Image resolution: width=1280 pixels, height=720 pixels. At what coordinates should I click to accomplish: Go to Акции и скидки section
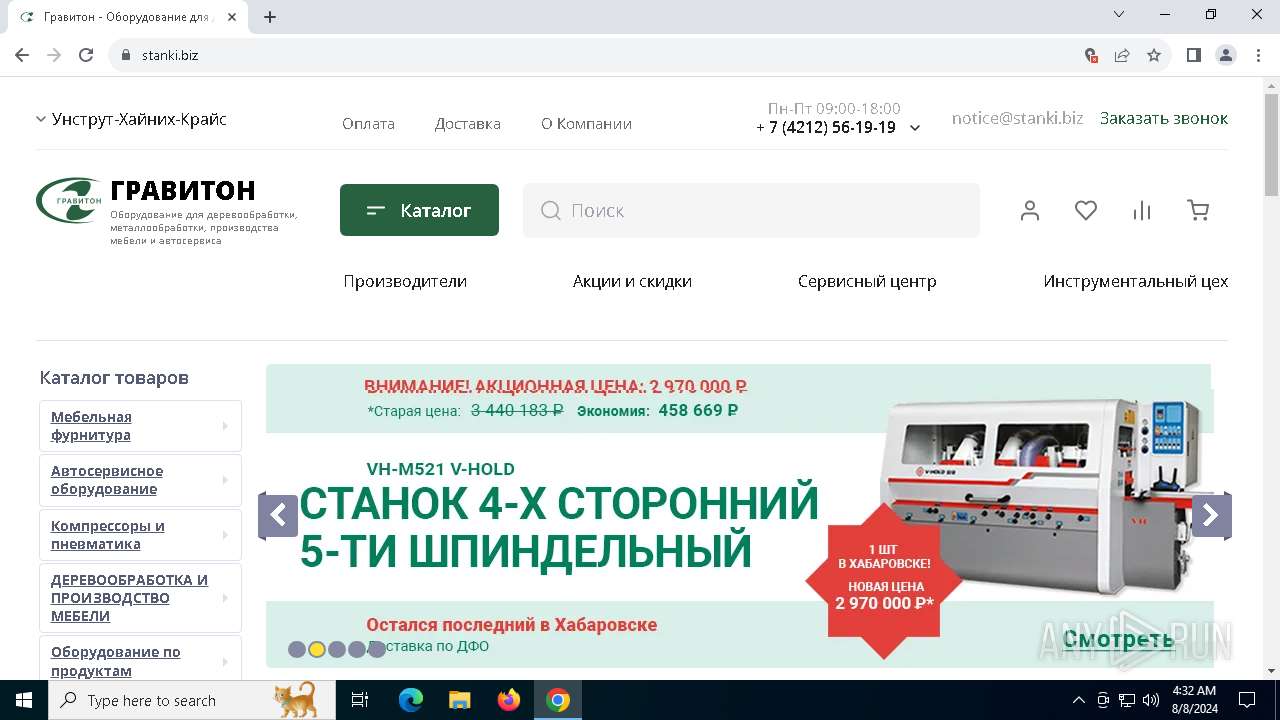[x=632, y=281]
